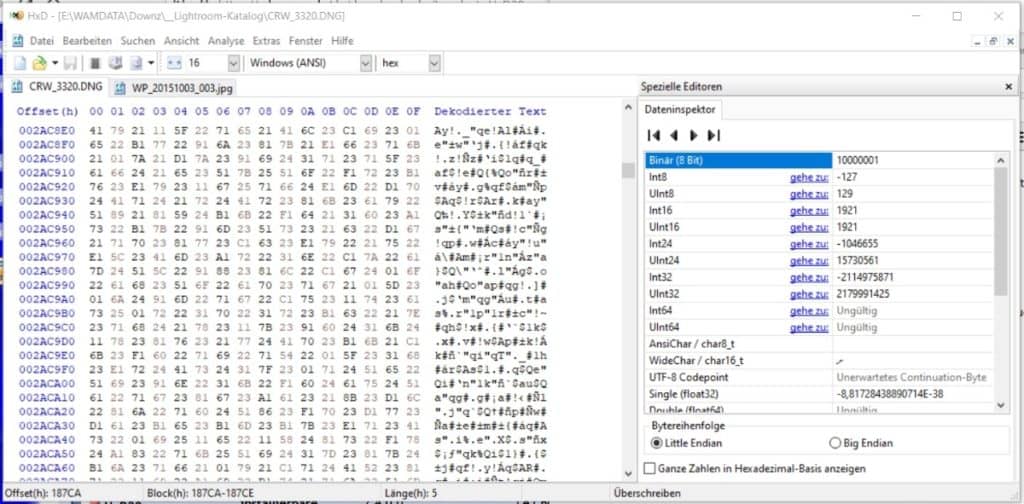Image resolution: width=1024 pixels, height=504 pixels.
Task: Restore the document window via MDI restore button
Action: click(993, 41)
